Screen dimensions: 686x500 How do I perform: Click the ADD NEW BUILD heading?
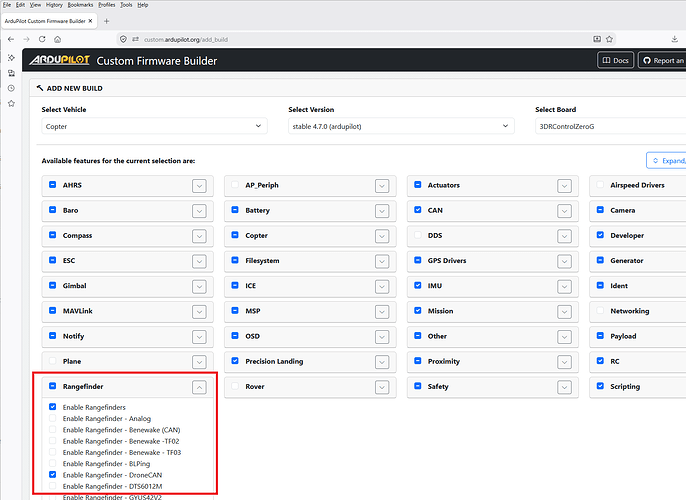coord(74,88)
